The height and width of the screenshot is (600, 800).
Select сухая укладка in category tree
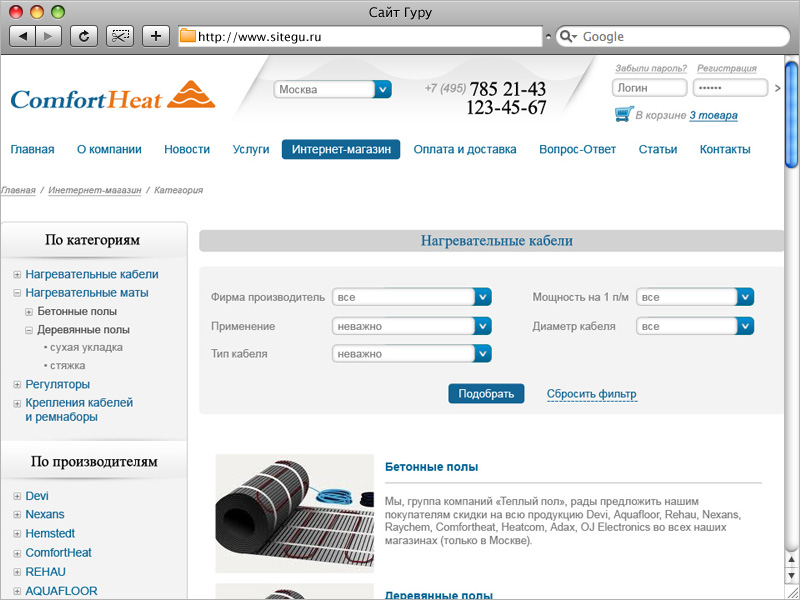click(86, 347)
